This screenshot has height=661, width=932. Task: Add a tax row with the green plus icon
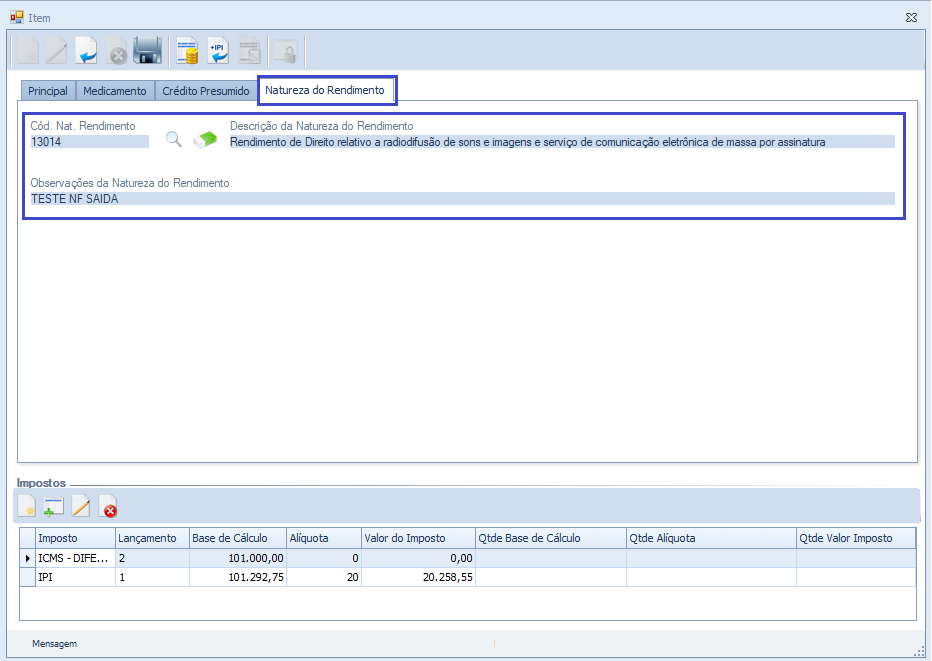click(x=54, y=507)
